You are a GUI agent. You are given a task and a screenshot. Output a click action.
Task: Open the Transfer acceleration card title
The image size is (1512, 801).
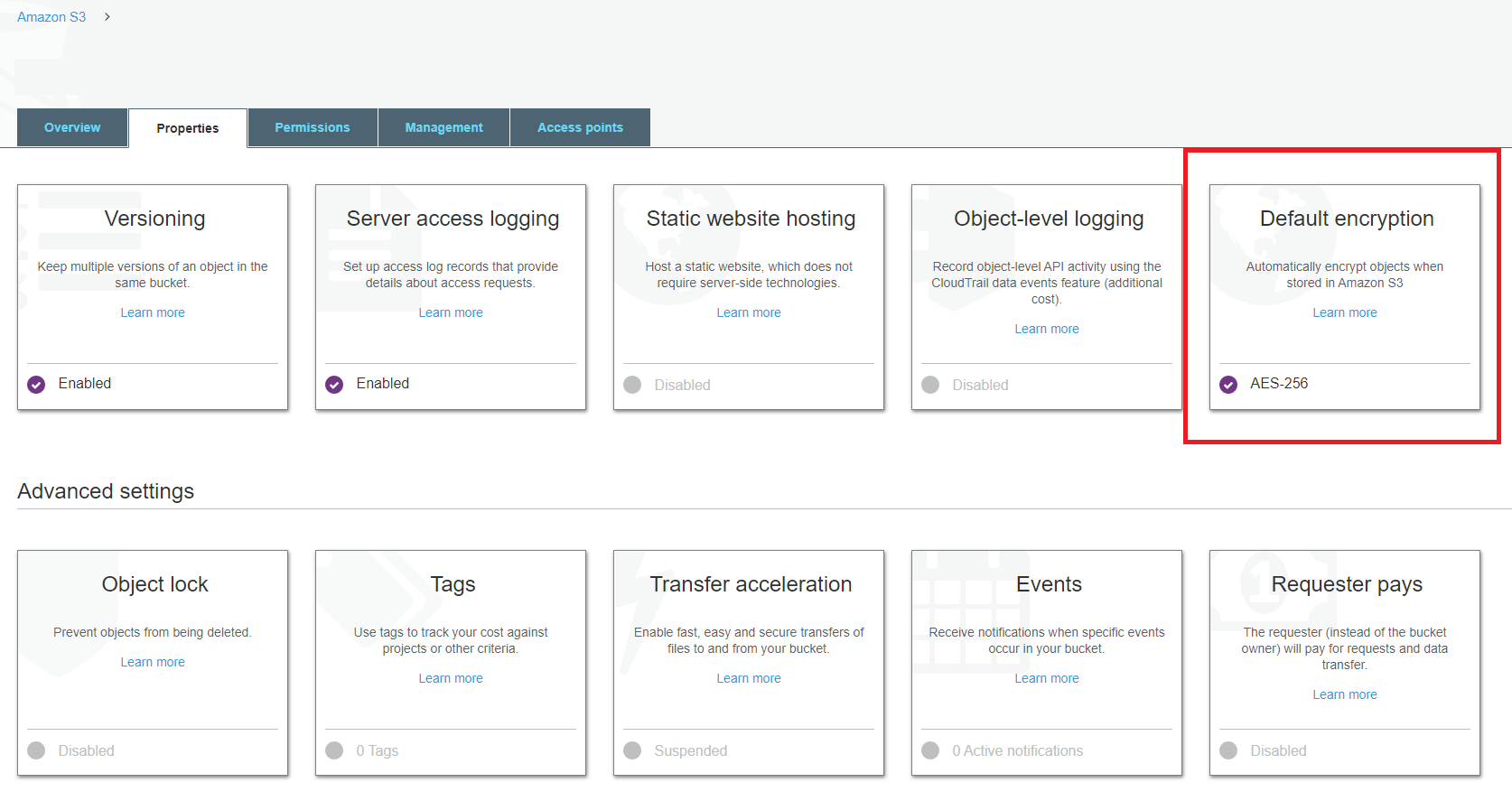click(751, 584)
